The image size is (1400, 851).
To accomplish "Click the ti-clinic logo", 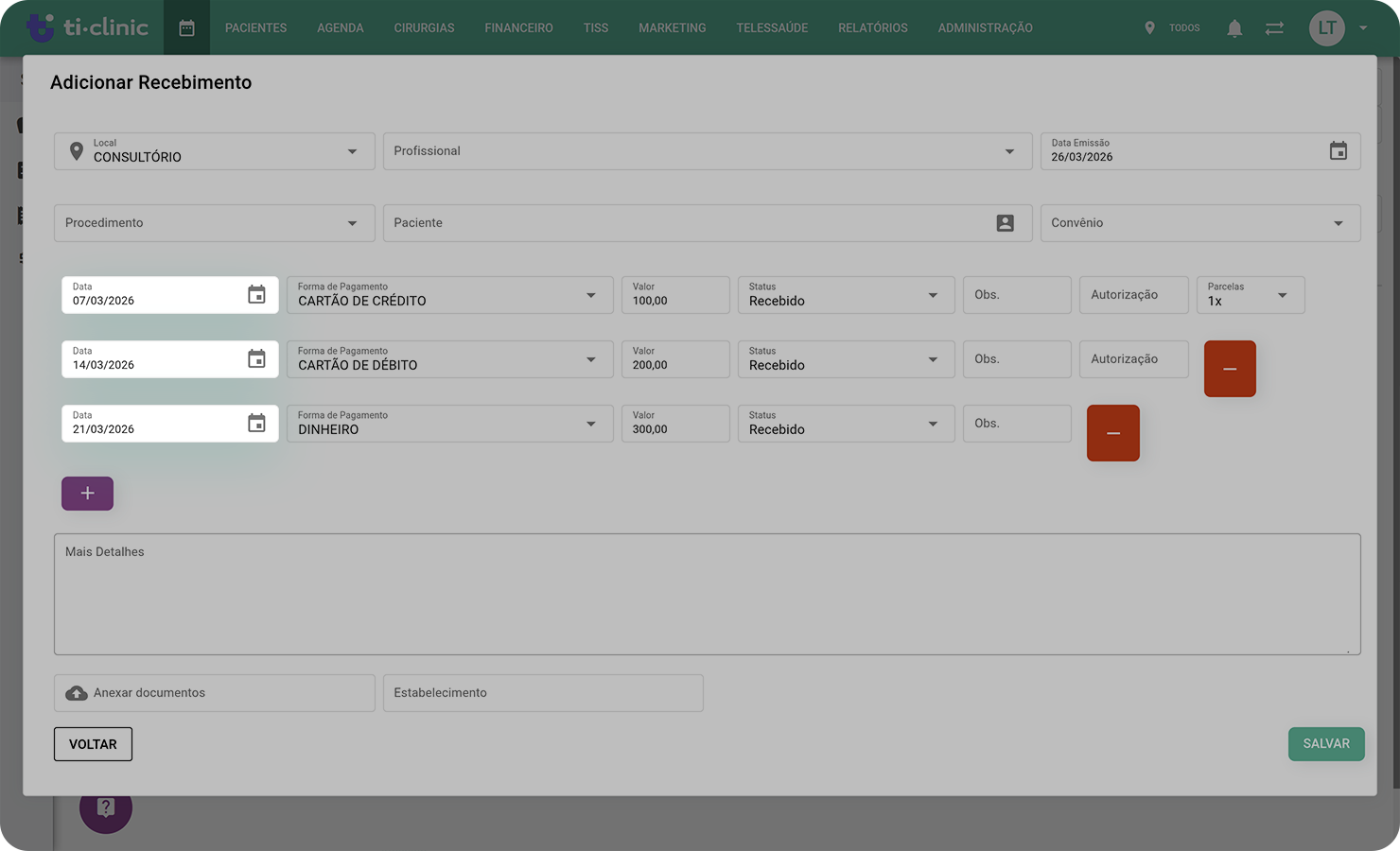I will (x=87, y=27).
